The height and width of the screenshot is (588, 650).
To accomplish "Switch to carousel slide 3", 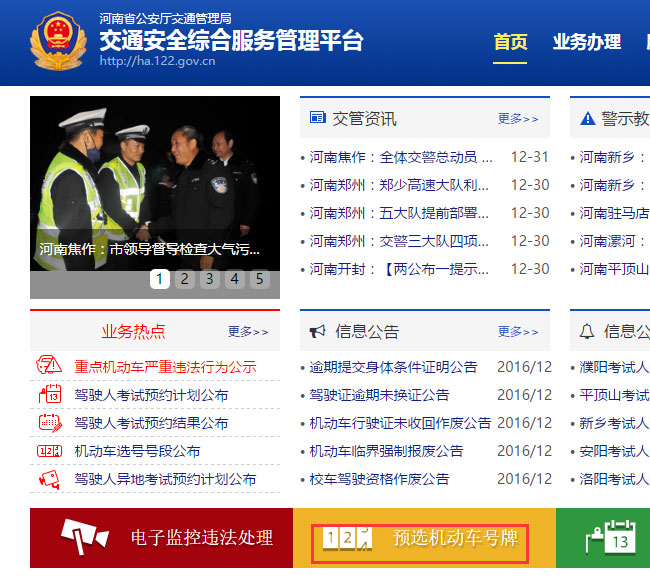I will tap(210, 279).
